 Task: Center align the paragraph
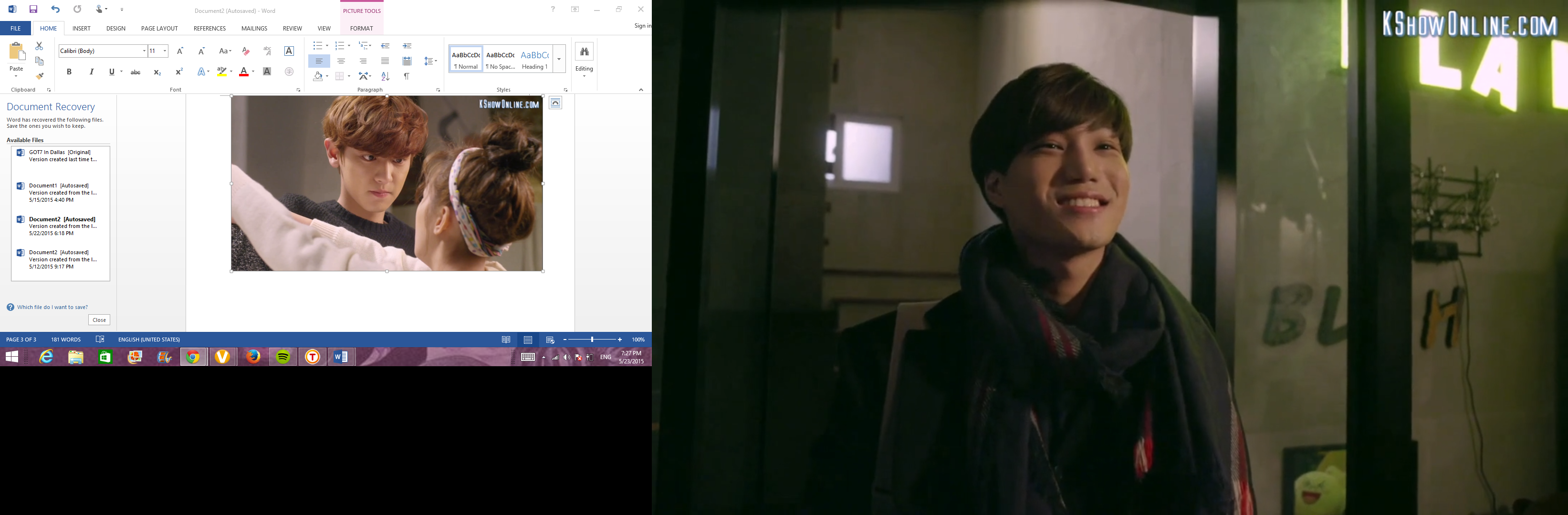click(341, 61)
